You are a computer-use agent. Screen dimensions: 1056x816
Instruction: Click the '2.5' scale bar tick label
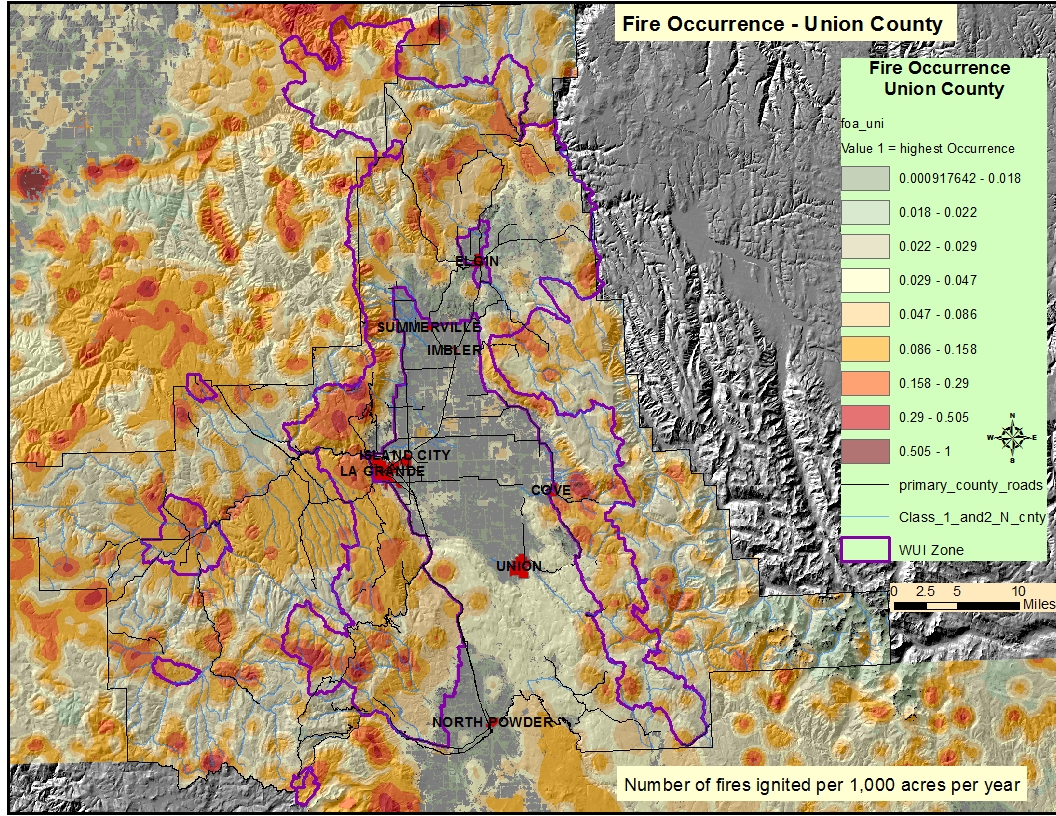click(x=925, y=592)
